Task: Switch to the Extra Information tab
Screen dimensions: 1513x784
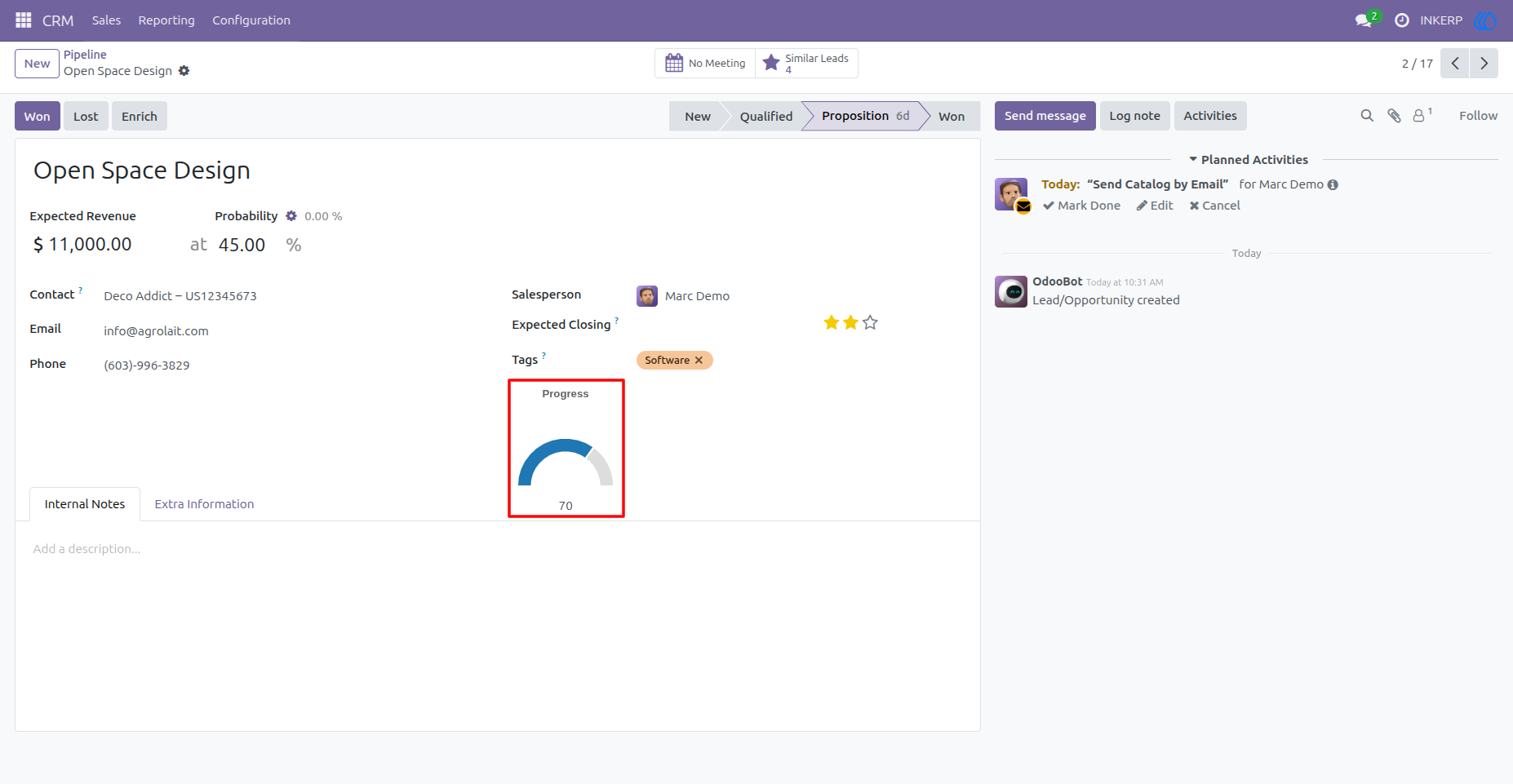Action: (204, 504)
